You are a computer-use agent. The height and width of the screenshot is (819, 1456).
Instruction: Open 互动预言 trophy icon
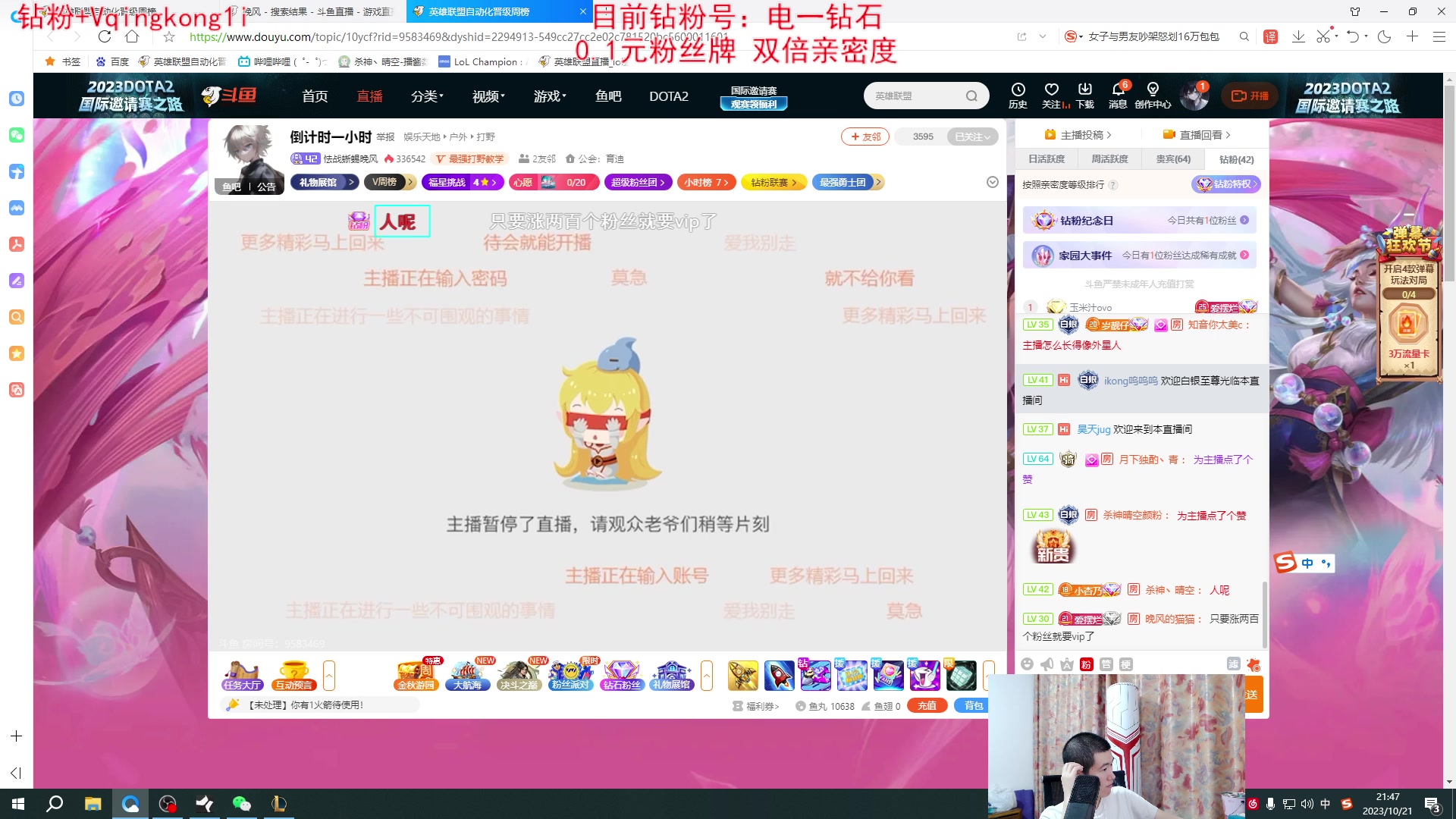click(x=294, y=675)
